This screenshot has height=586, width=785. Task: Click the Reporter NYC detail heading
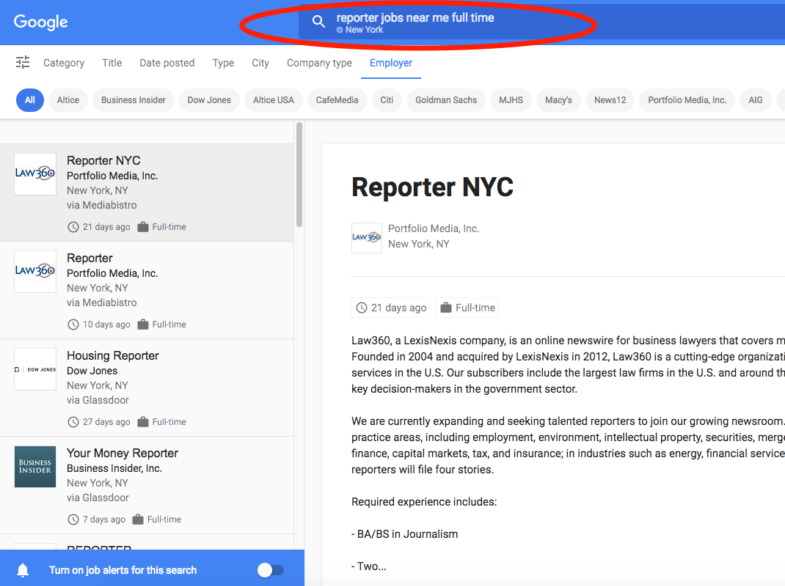432,187
